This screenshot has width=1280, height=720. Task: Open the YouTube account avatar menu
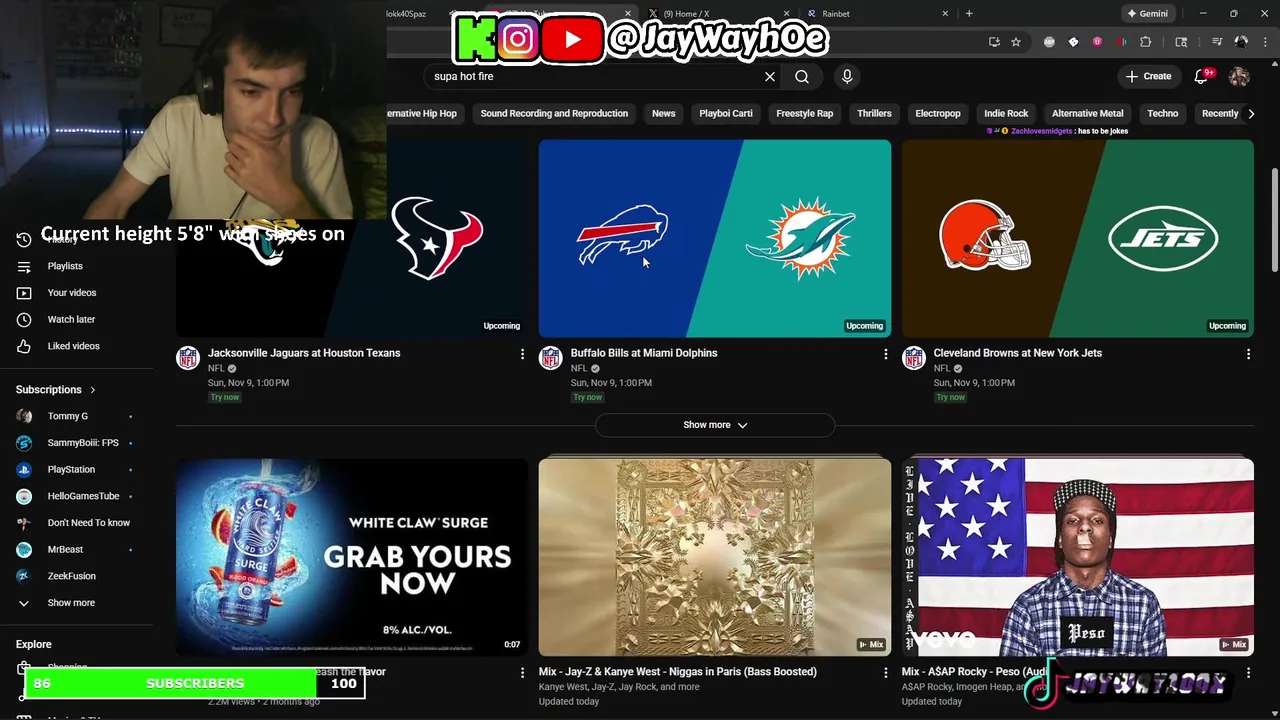pos(1239,76)
